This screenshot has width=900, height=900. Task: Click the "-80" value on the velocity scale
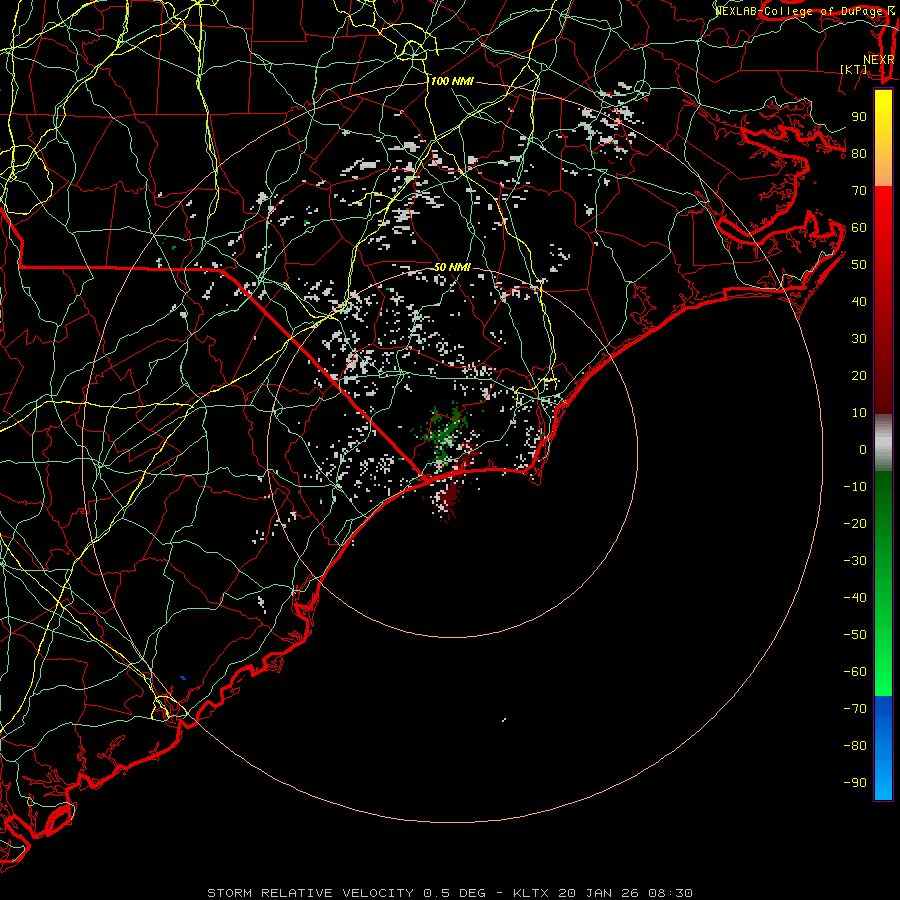(x=855, y=746)
